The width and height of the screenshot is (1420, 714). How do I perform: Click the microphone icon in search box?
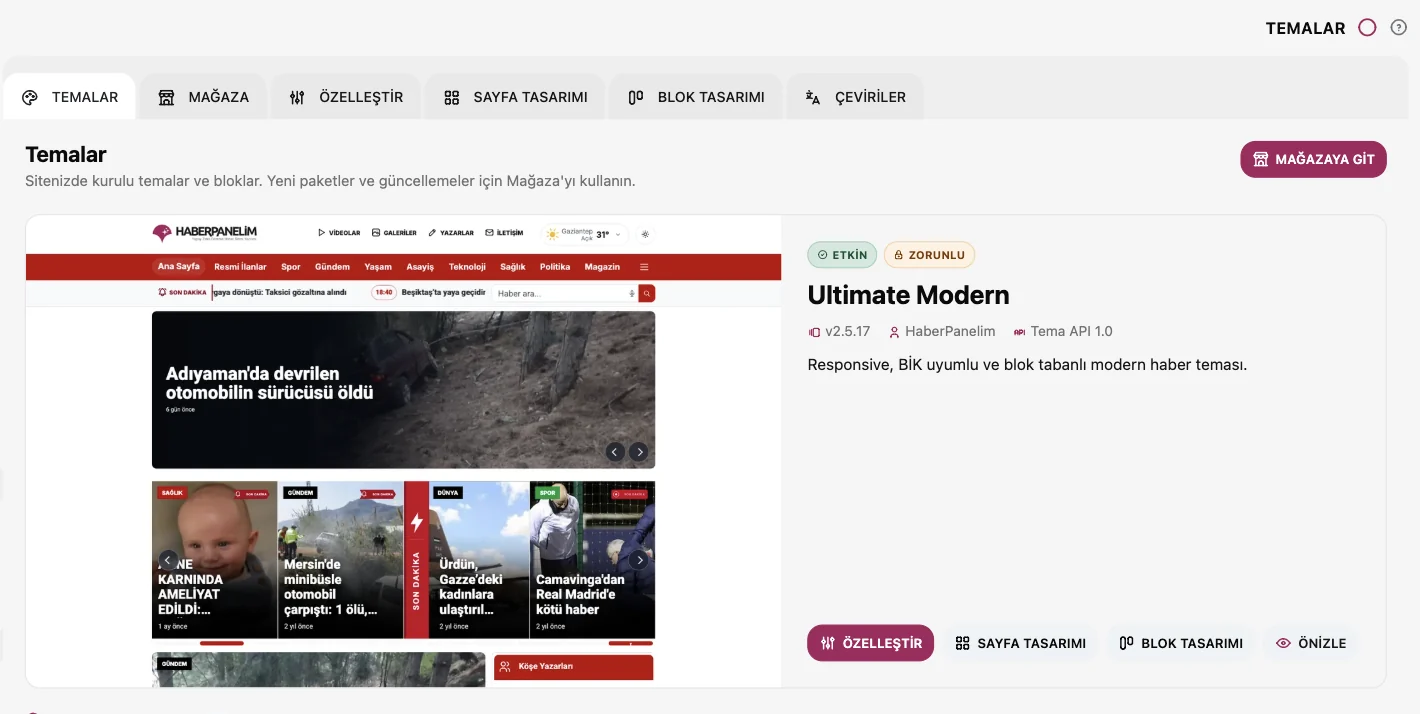tap(632, 293)
